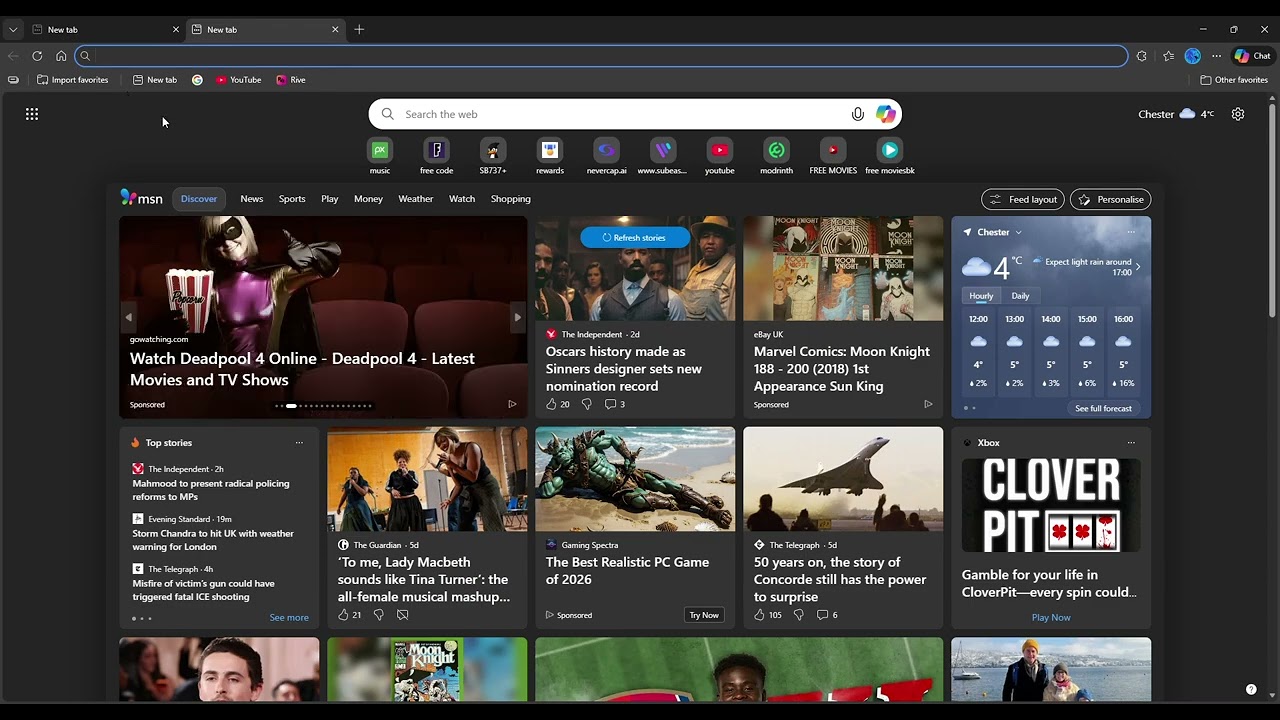Image resolution: width=1280 pixels, height=720 pixels.
Task: Click See more under Top stories
Action: point(289,618)
